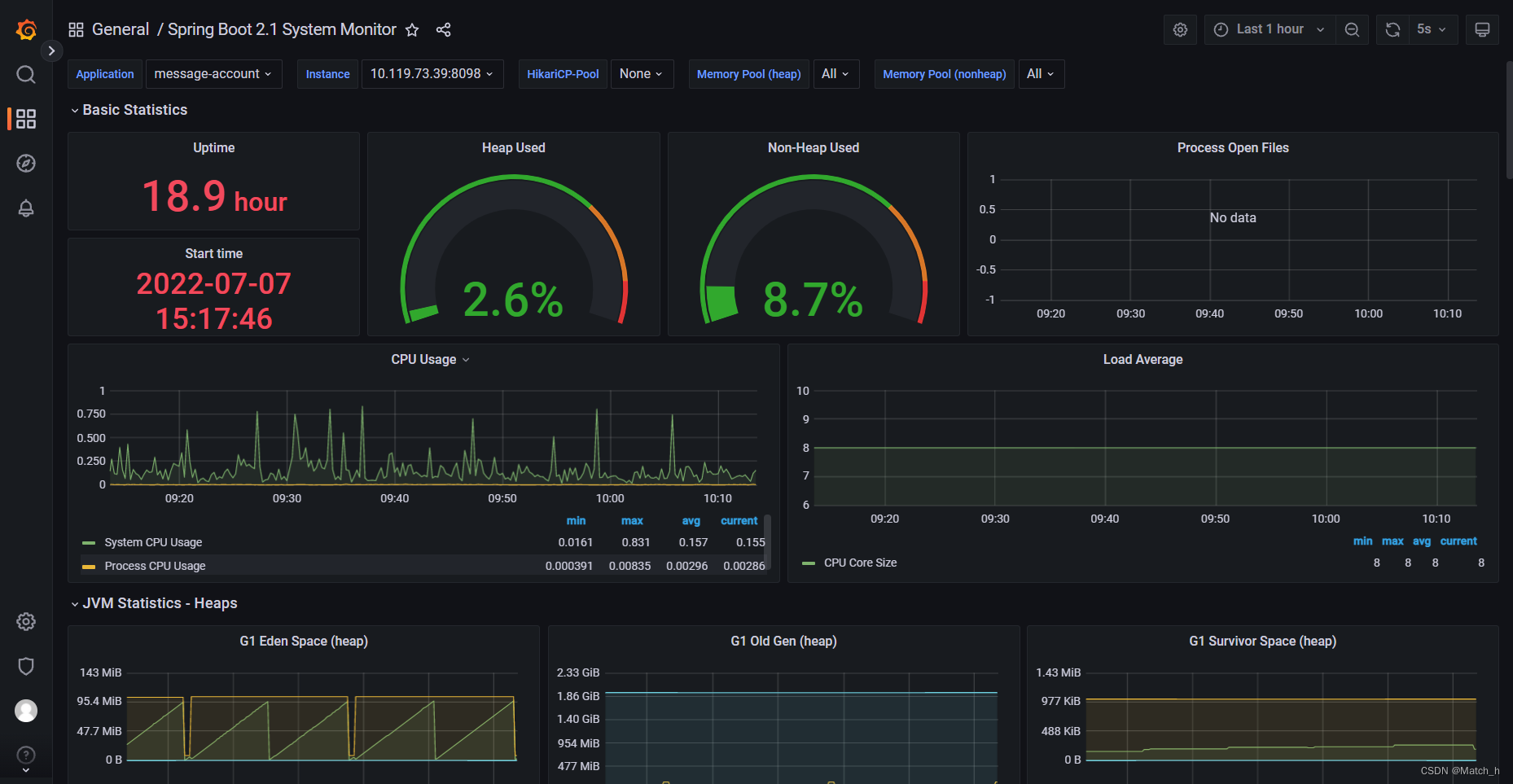
Task: Click the CPU Usage legend scrollbar
Action: (x=767, y=544)
